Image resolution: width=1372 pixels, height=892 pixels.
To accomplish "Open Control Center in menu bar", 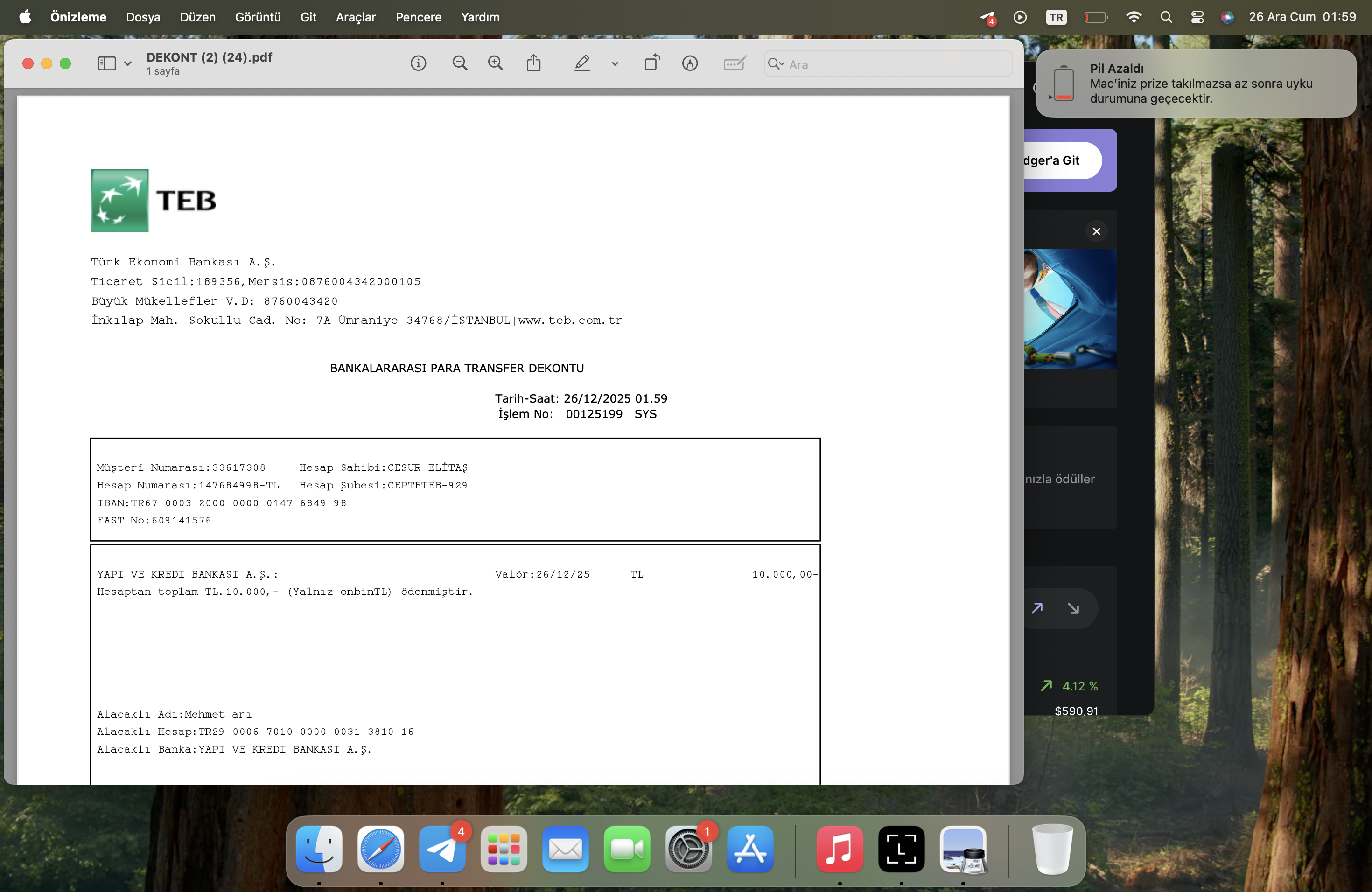I will click(1197, 17).
